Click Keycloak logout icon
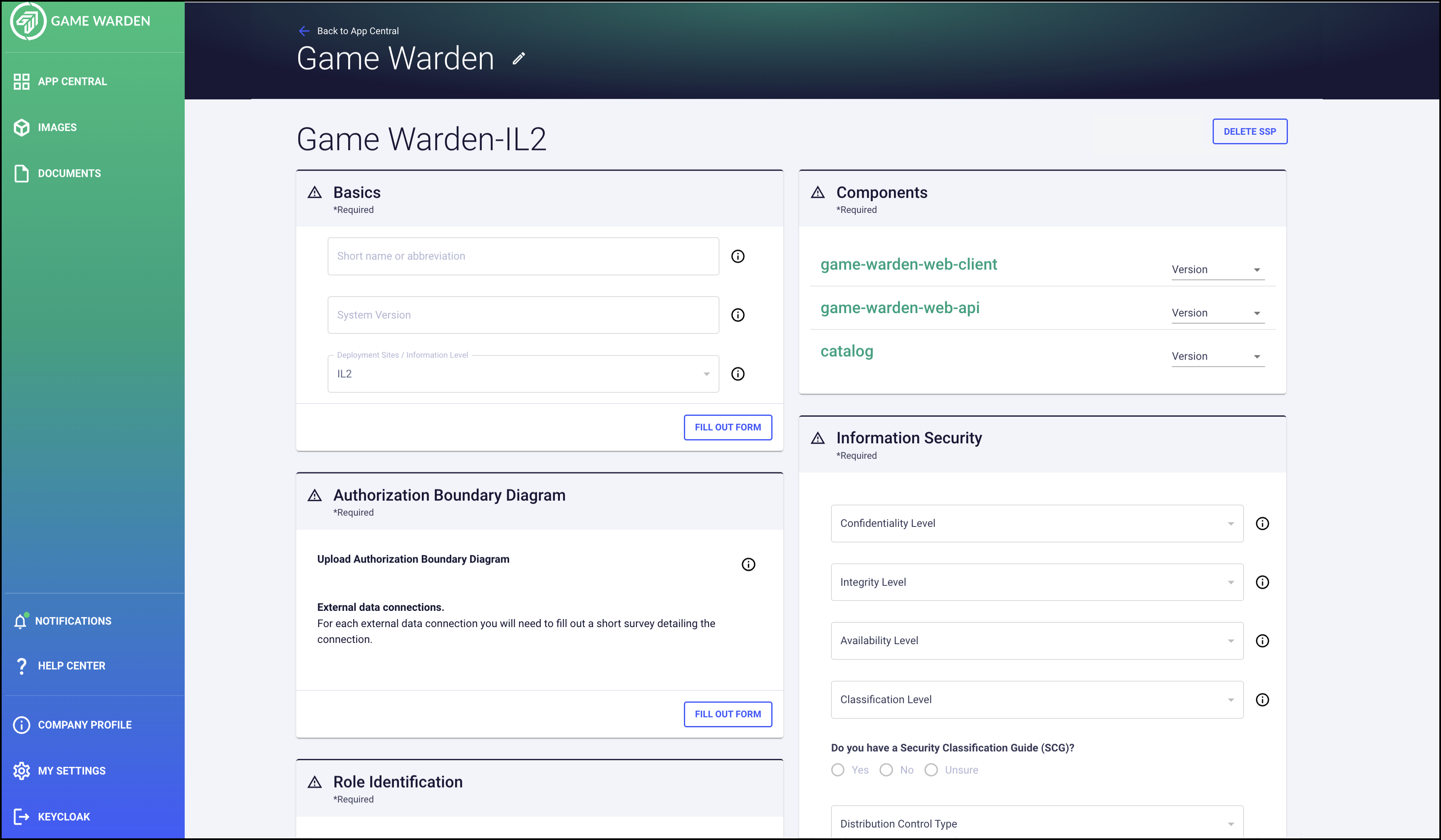The height and width of the screenshot is (840, 1441). [21, 817]
